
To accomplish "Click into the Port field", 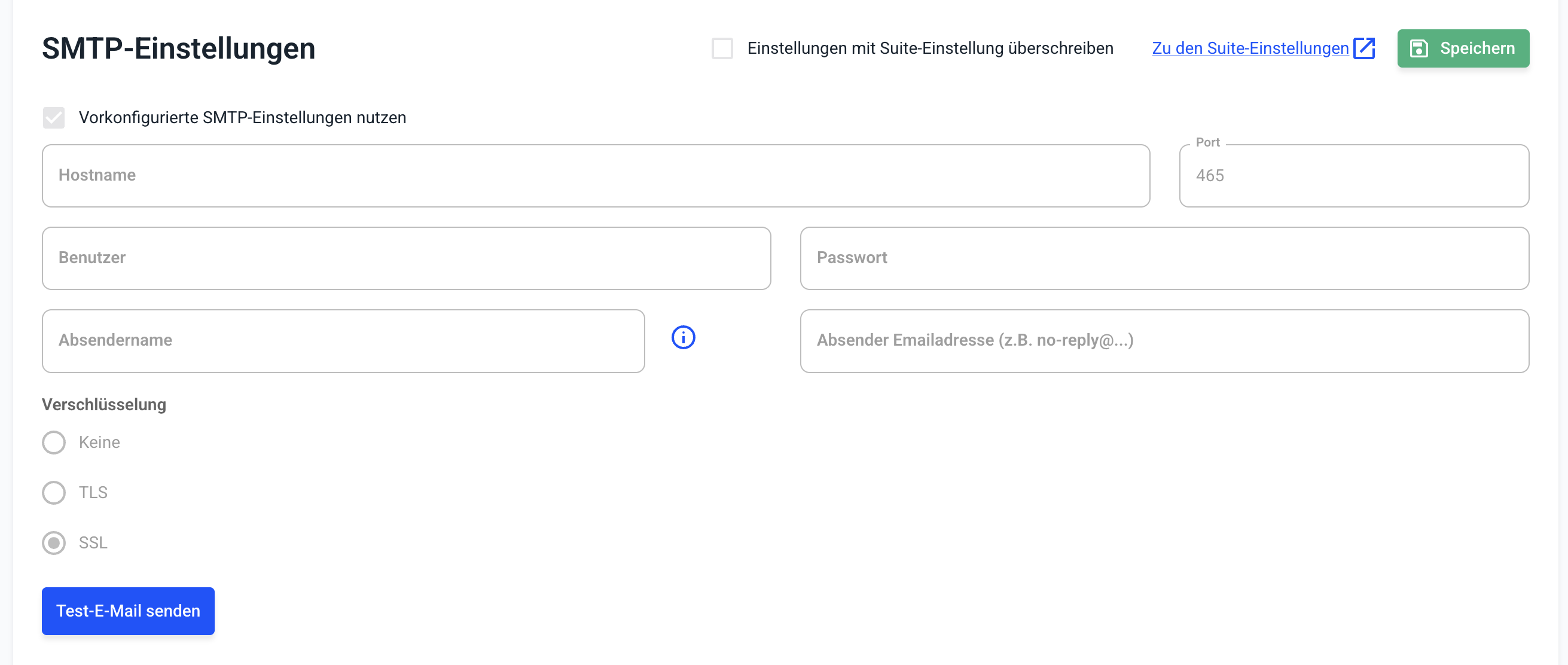I will click(1354, 176).
